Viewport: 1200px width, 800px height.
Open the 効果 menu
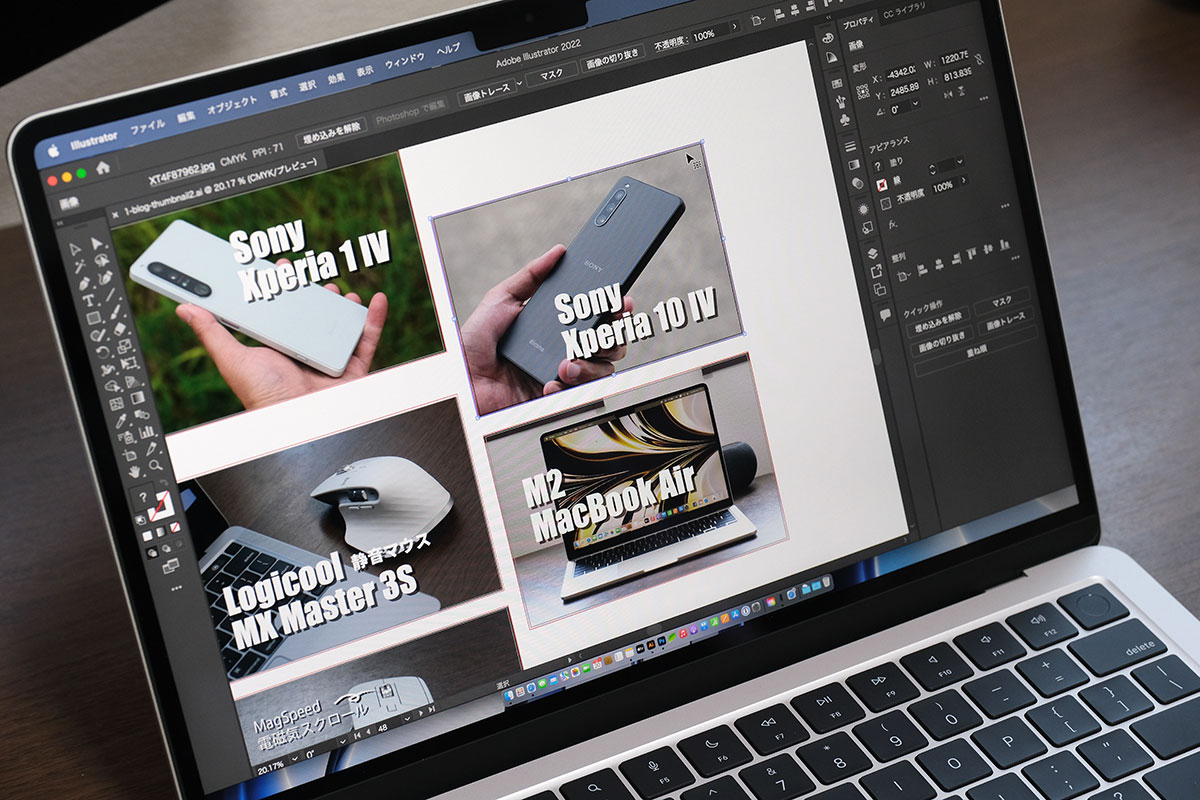(337, 79)
